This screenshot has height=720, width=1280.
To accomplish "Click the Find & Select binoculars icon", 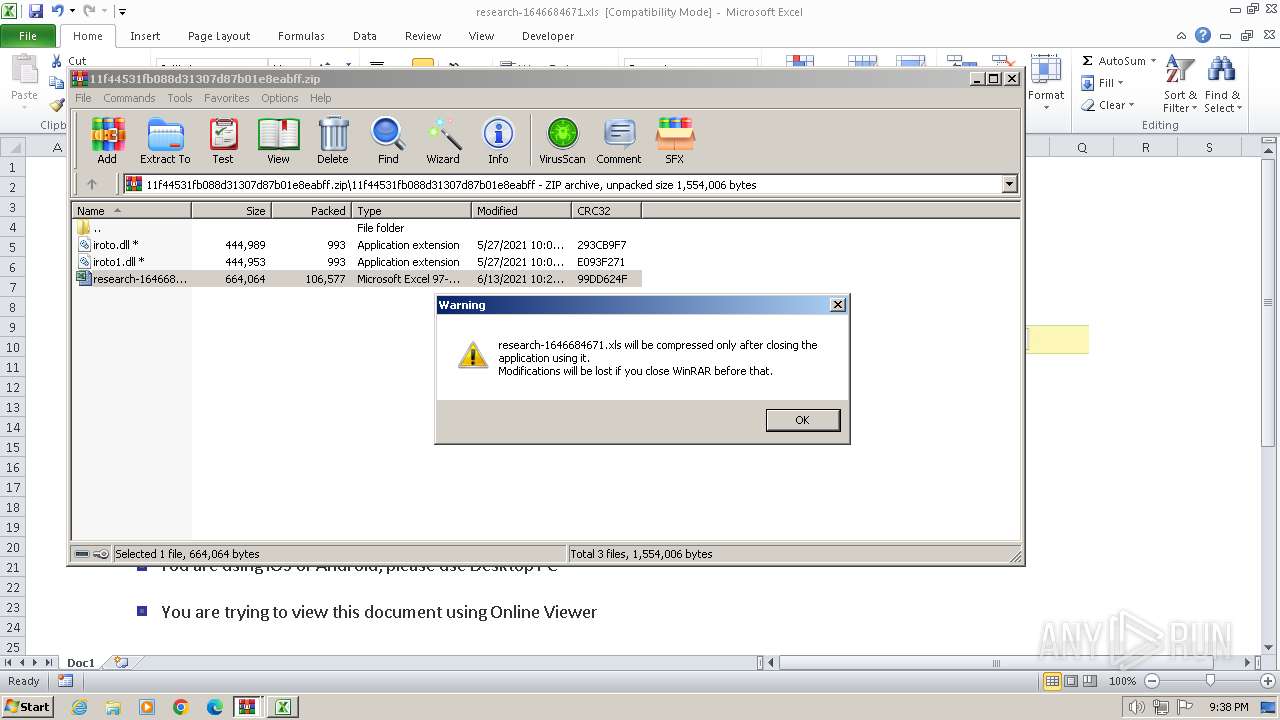I will pyautogui.click(x=1222, y=85).
